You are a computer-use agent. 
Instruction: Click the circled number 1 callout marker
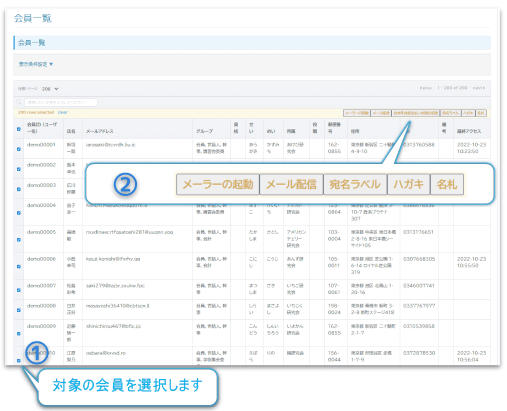coord(37,353)
